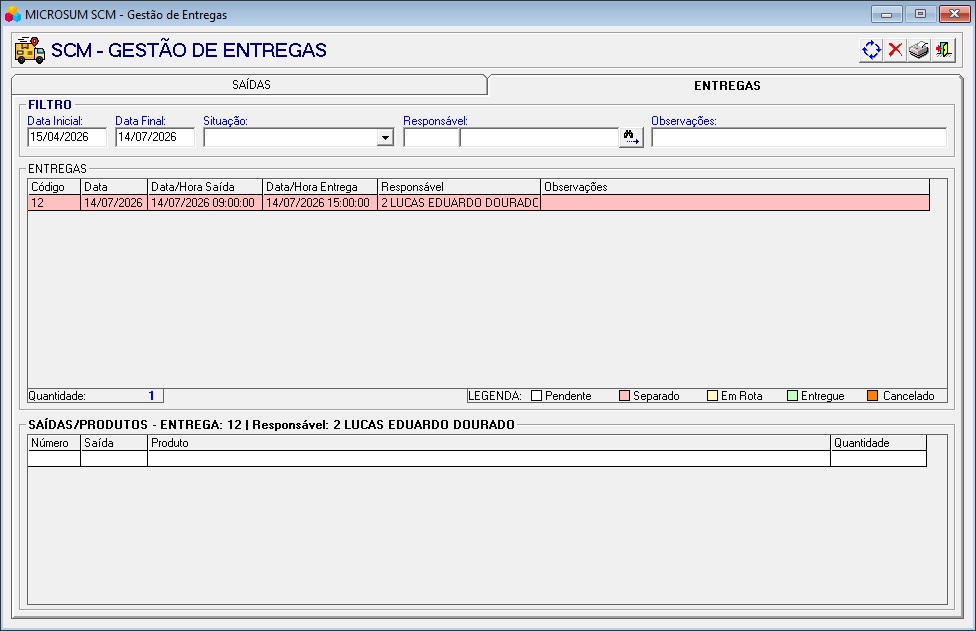The image size is (976, 631).
Task: Click the refresh arrows toolbar icon
Action: click(871, 50)
